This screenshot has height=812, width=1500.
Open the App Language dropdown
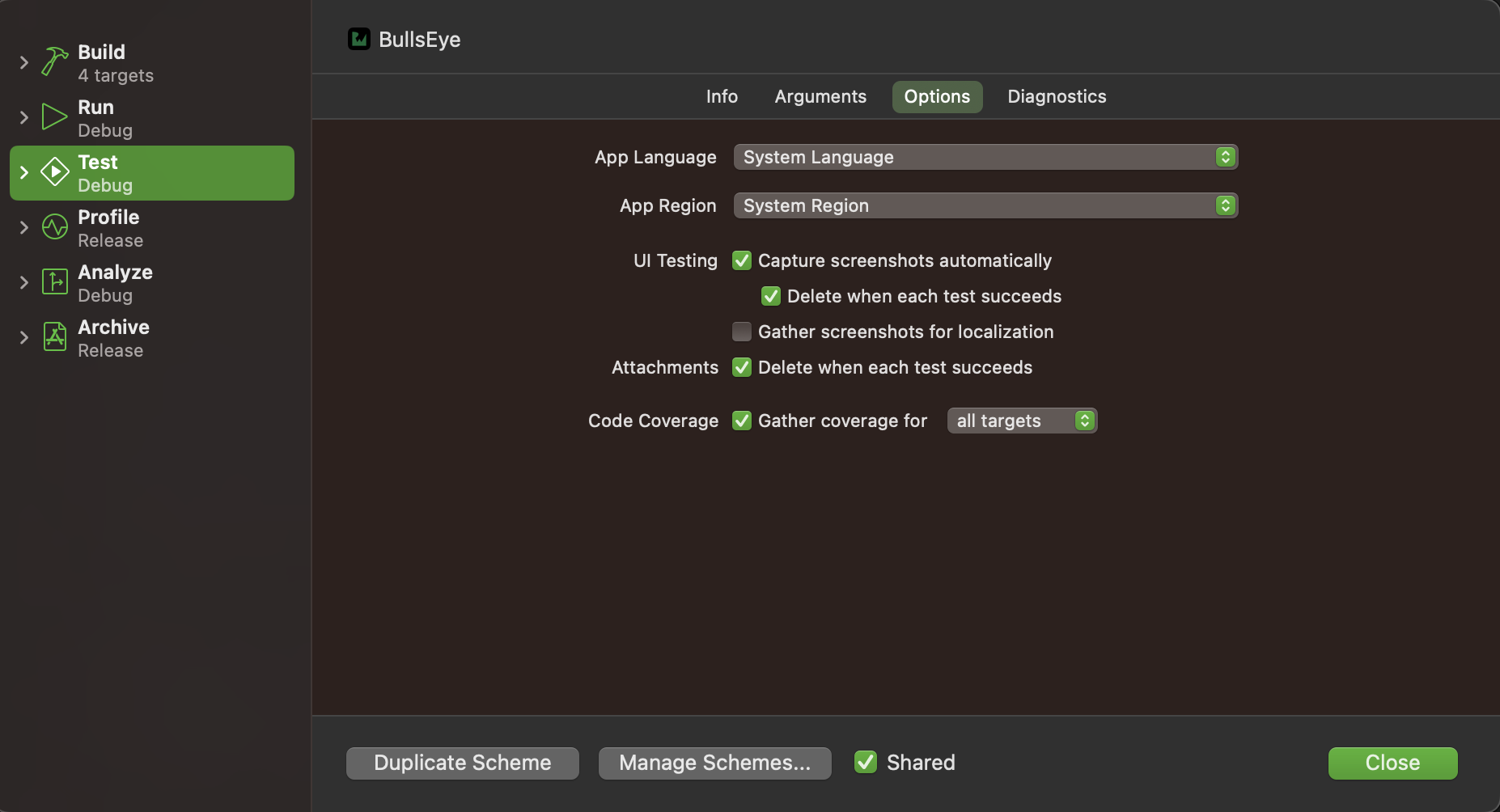985,157
